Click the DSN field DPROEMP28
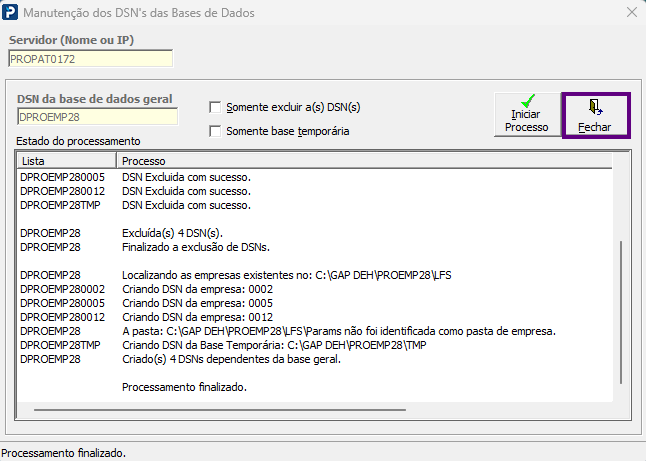The image size is (646, 461). click(x=97, y=117)
